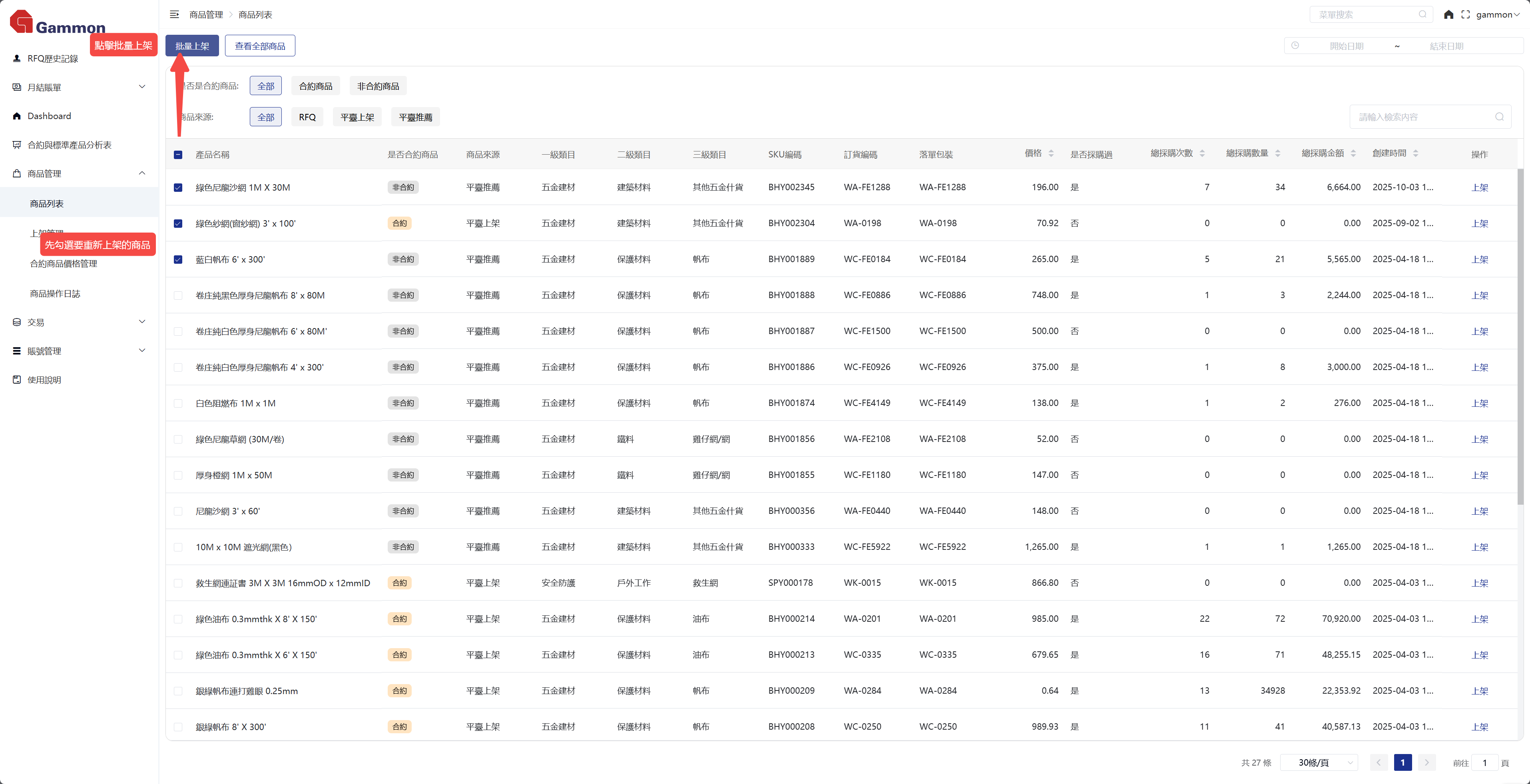Click the 開始日期 date input field
Viewport: 1530px width, 784px height.
click(1346, 46)
